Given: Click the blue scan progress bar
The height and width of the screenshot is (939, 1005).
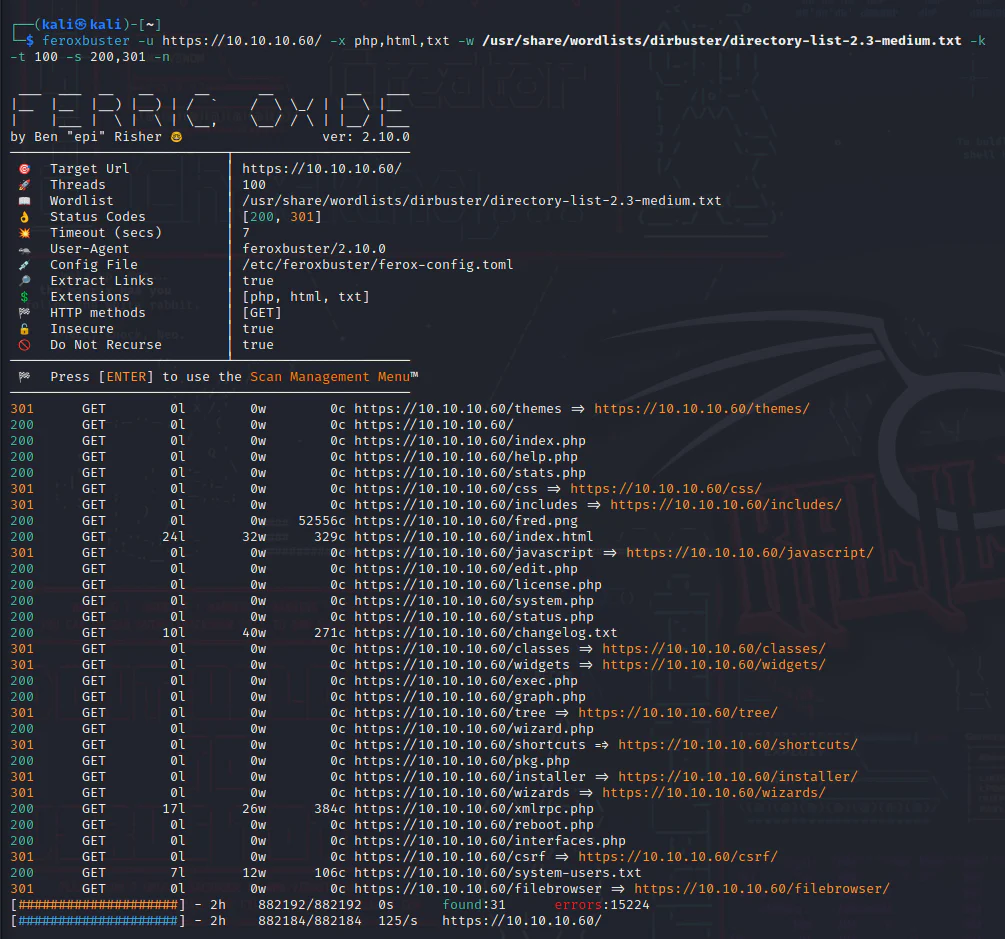Looking at the screenshot, I should coord(98,920).
